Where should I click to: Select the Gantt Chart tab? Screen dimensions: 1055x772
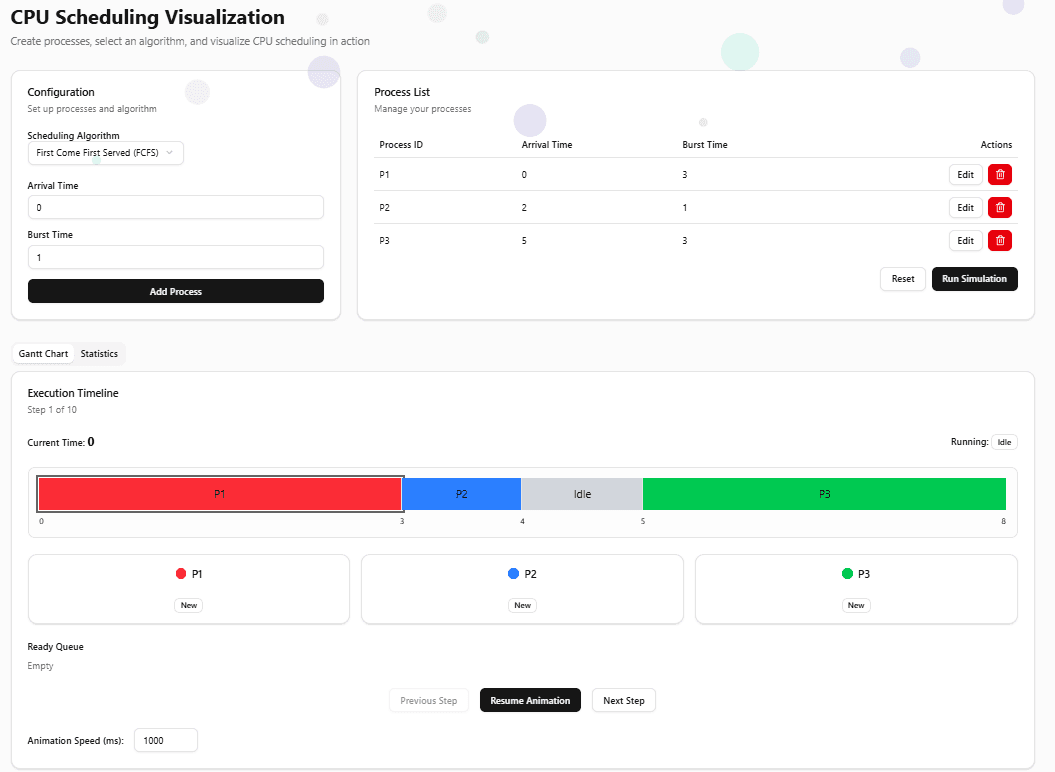[x=43, y=354]
